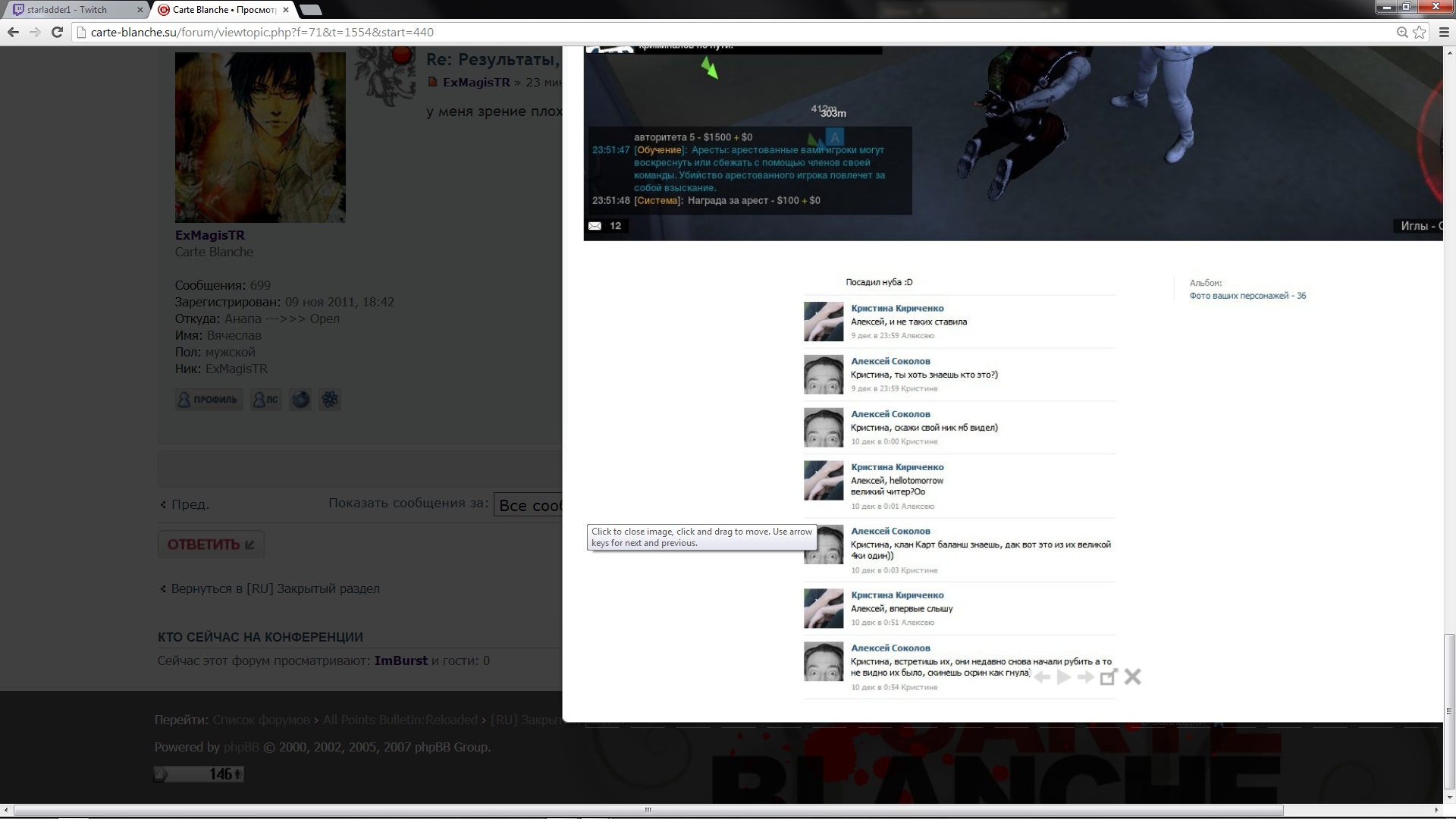Open ExMagisTR website globe icon
The image size is (1456, 819).
300,400
